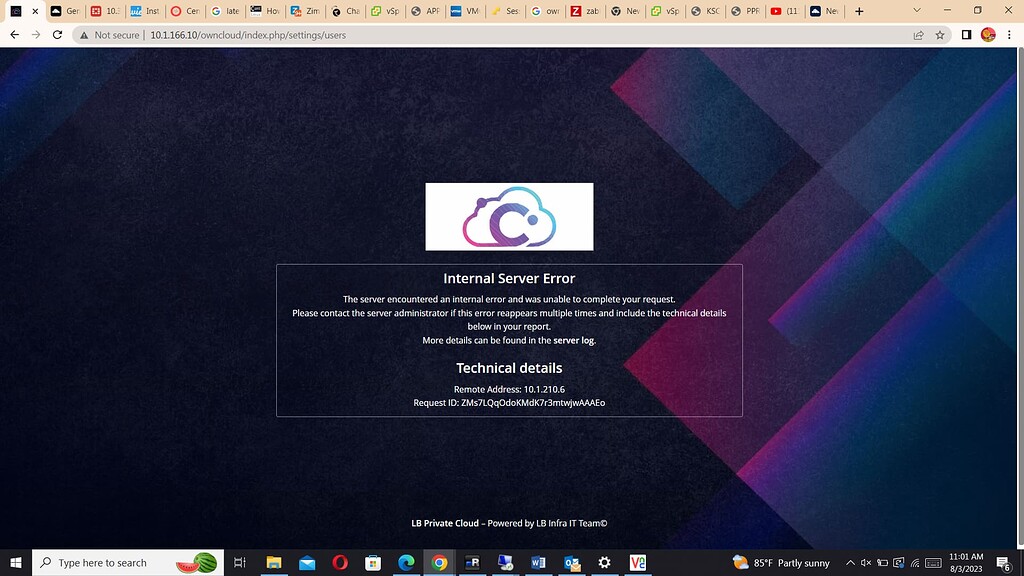
Task: Open the notification center icon
Action: coord(1004,562)
